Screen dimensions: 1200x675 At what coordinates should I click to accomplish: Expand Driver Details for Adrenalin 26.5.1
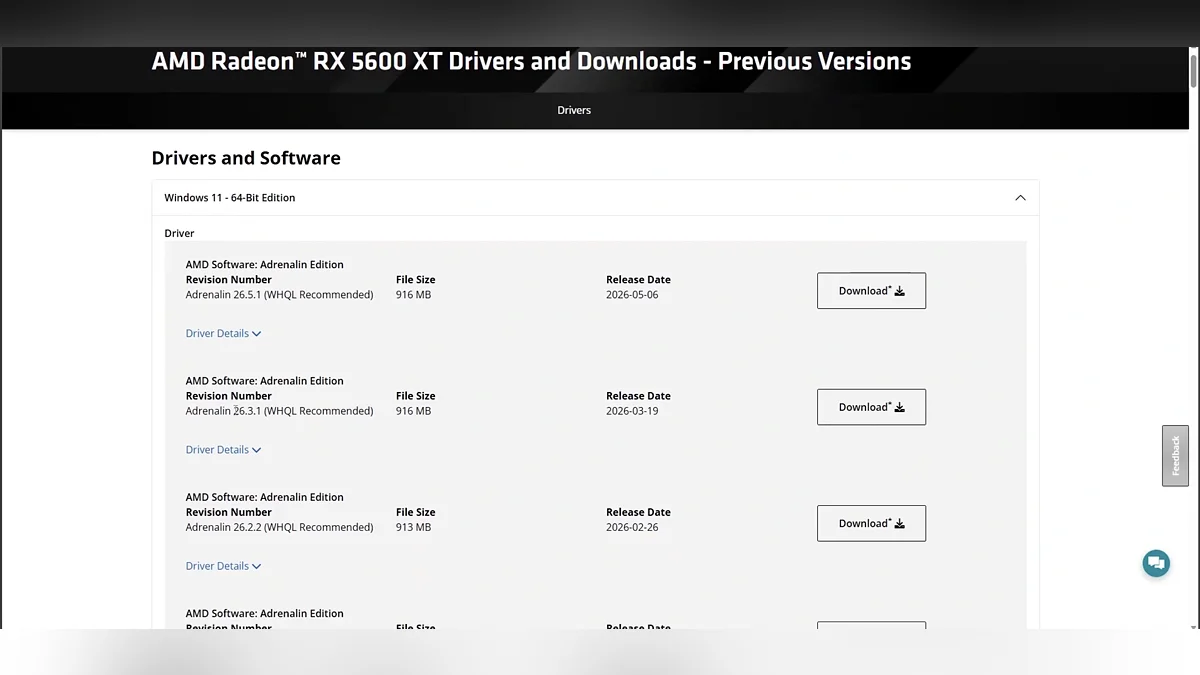[x=223, y=334]
